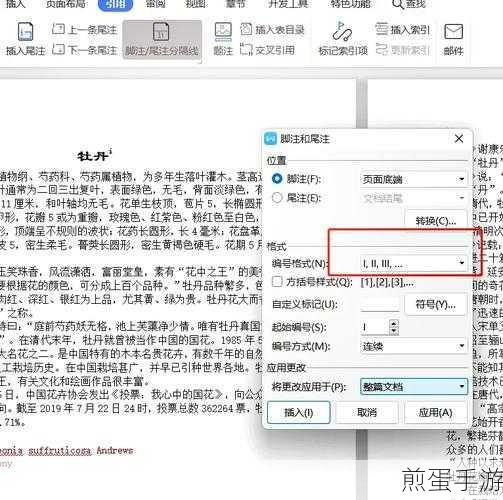503x500 pixels.
Task: Click the Convert (转换) button
Action: coord(436,220)
